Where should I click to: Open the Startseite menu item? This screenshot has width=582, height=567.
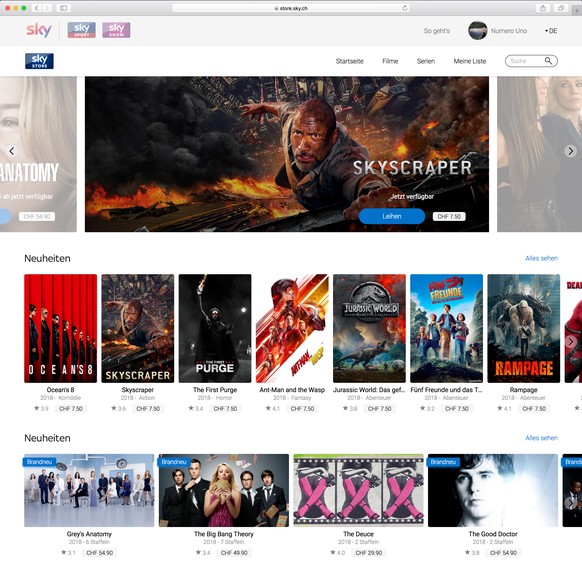(350, 61)
